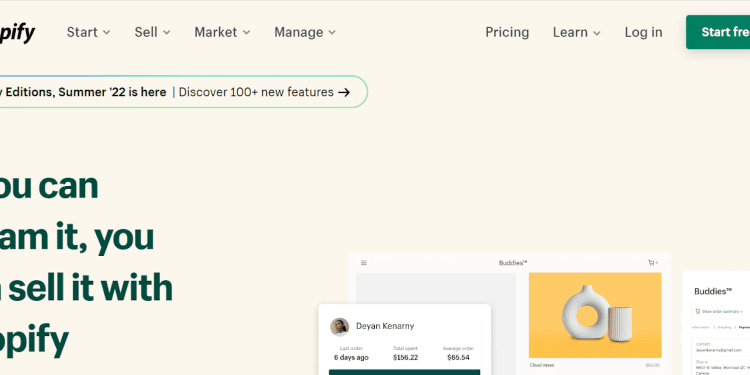
Task: Open the Learn dropdown menu
Action: [576, 32]
